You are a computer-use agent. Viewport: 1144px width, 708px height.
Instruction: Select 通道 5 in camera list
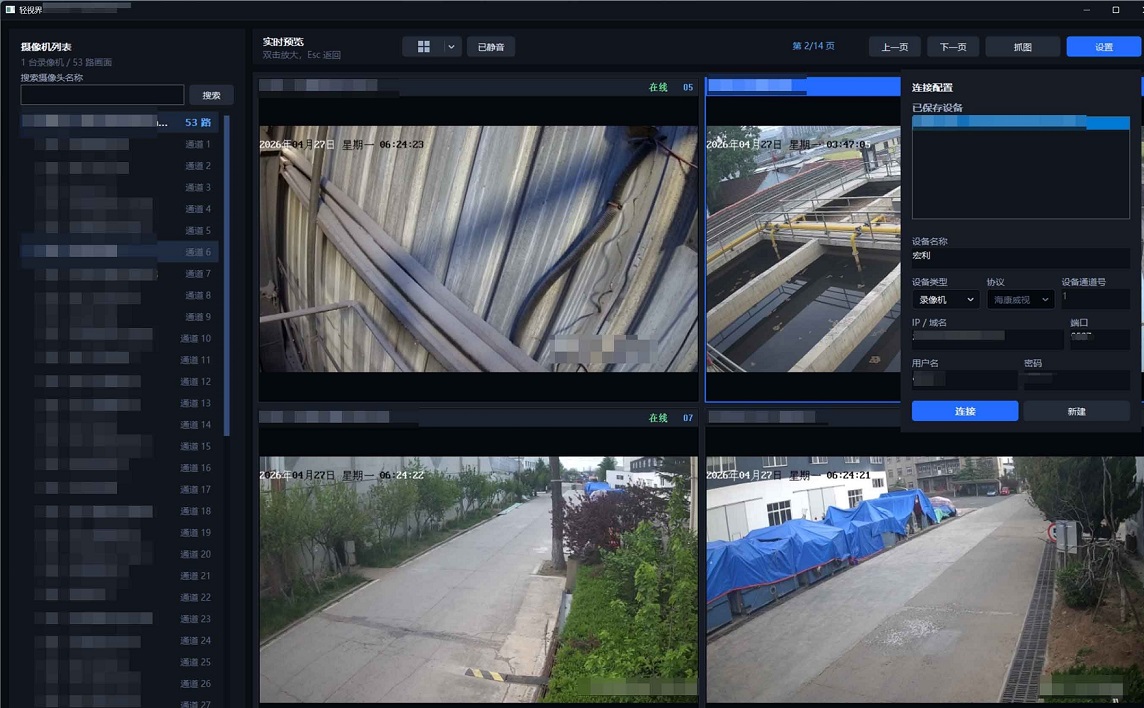(120, 231)
